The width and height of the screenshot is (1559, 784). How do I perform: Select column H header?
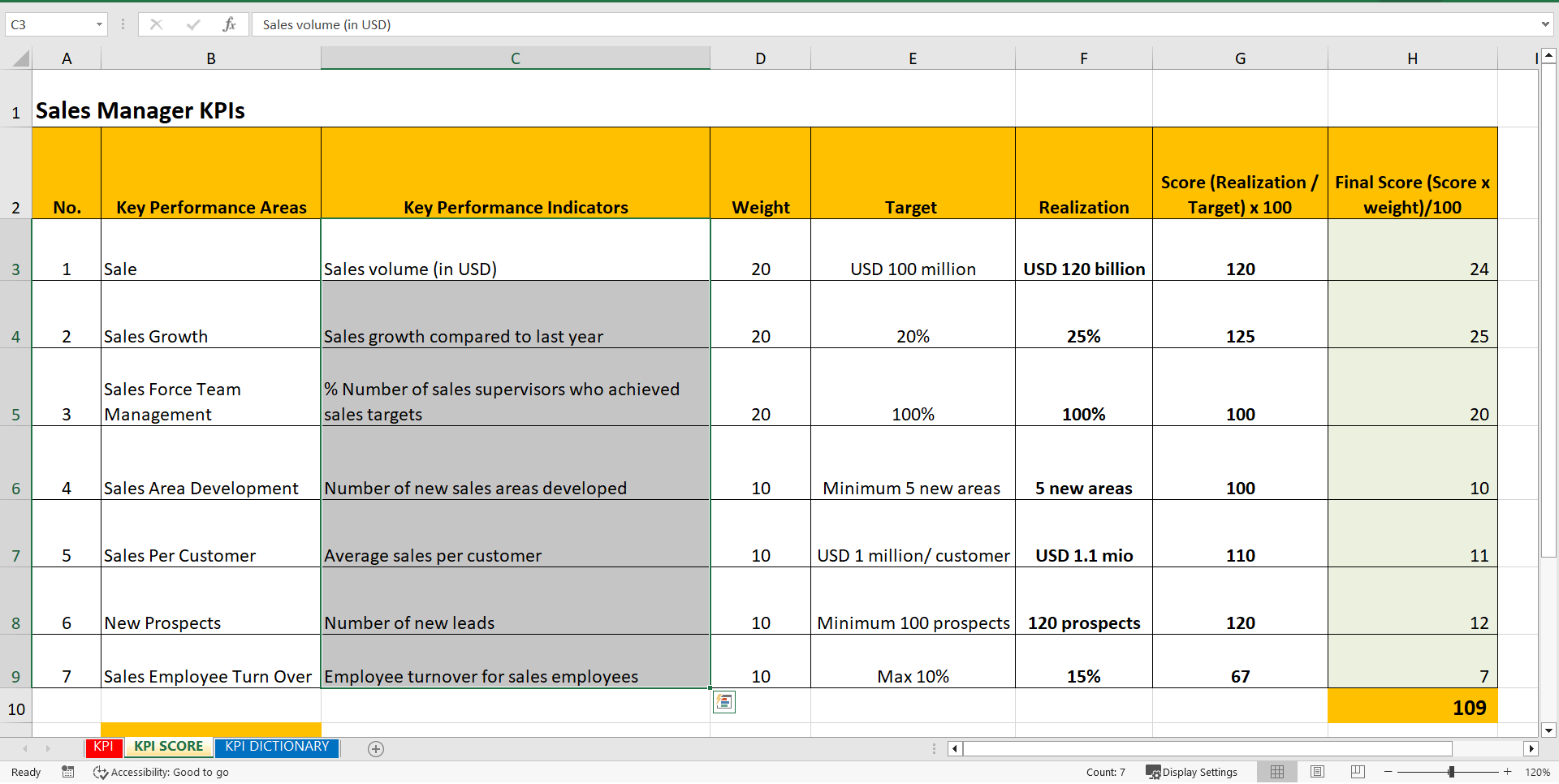click(x=1413, y=58)
